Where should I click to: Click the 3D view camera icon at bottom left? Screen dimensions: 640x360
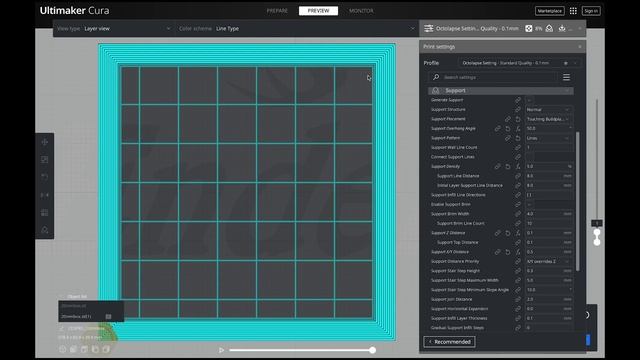click(62, 349)
